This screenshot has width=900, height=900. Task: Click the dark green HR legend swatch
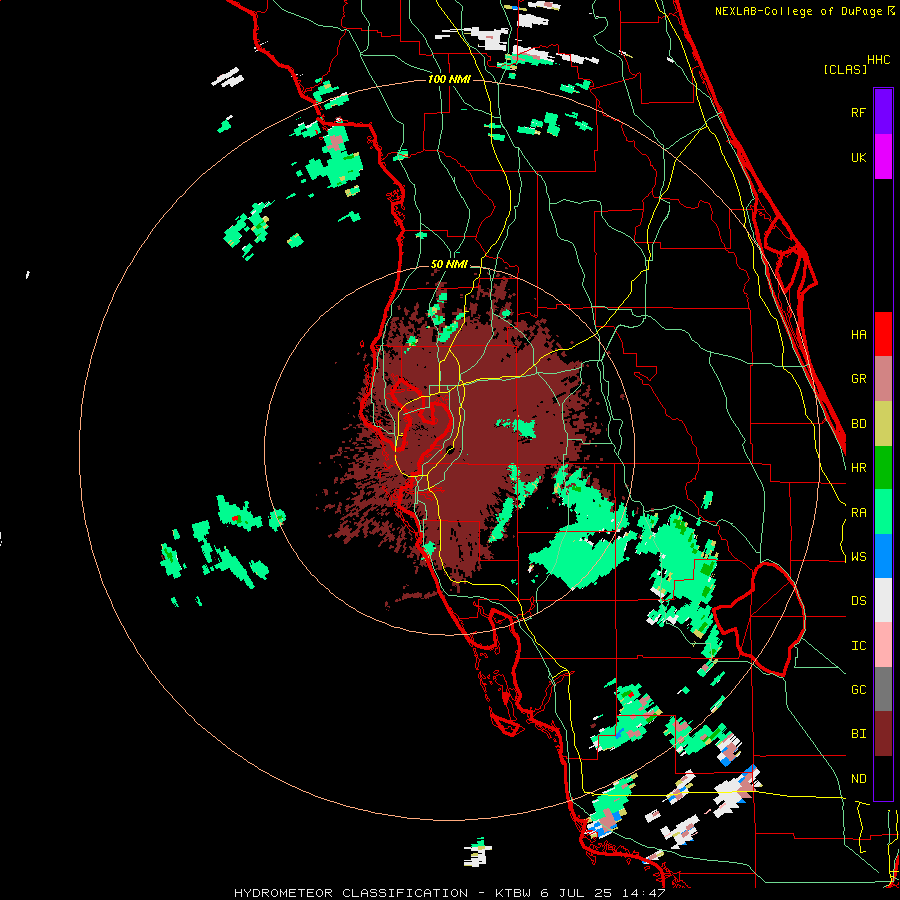click(x=883, y=468)
